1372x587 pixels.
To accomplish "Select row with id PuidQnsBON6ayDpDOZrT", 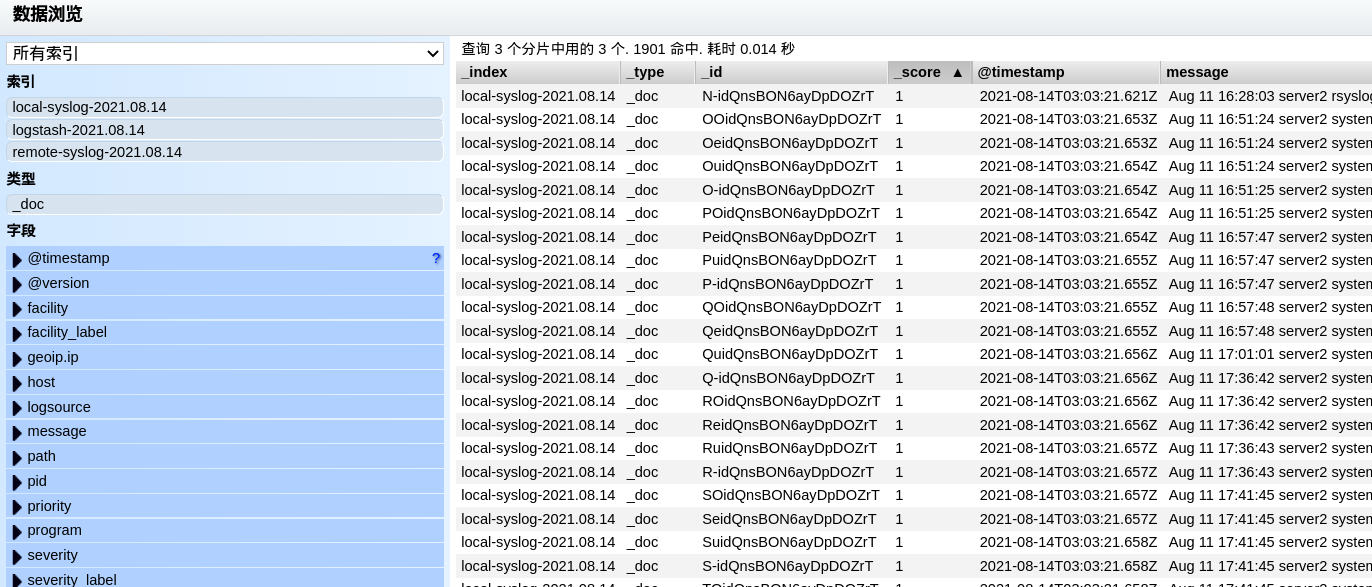I will point(914,260).
